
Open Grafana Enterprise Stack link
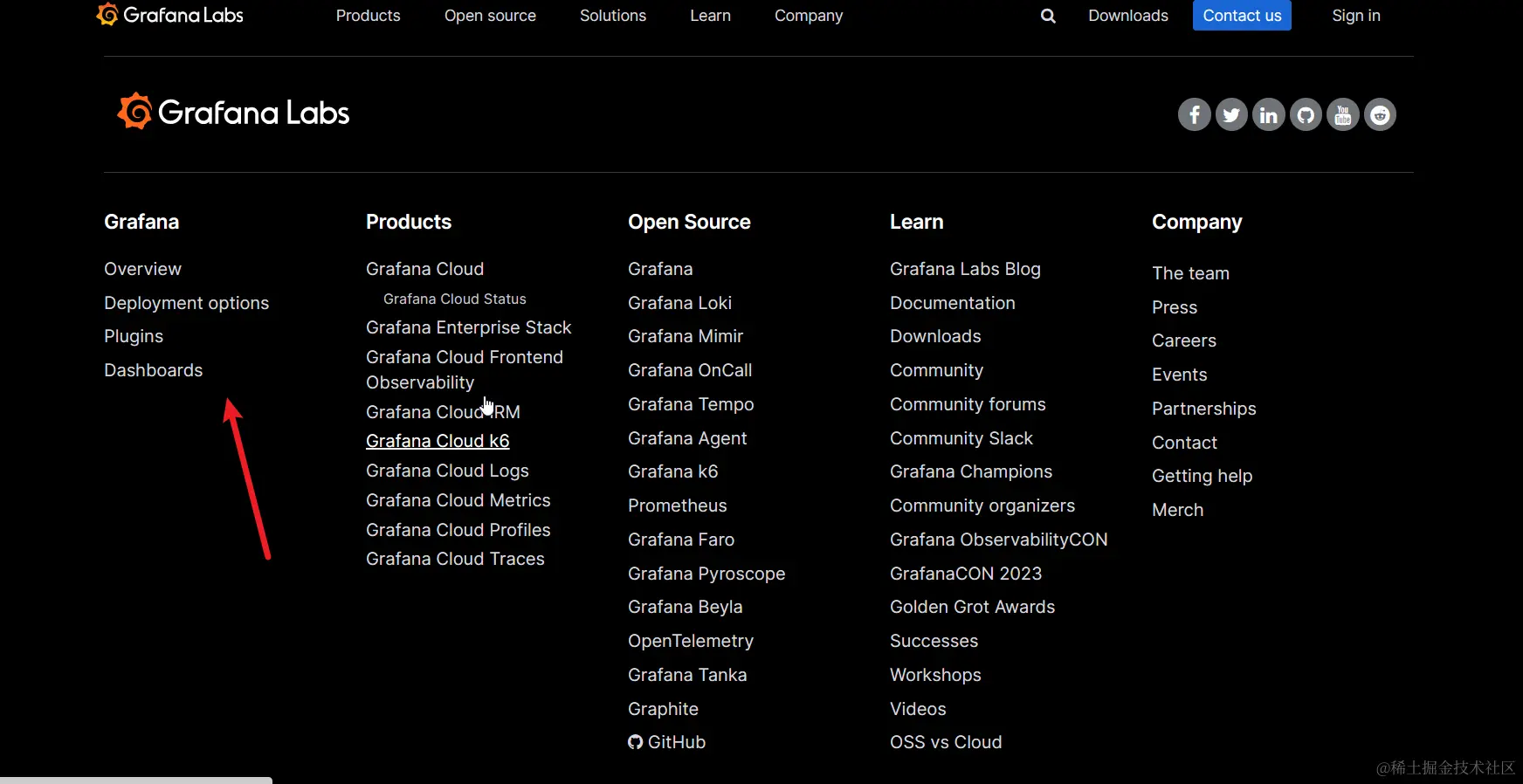(468, 327)
